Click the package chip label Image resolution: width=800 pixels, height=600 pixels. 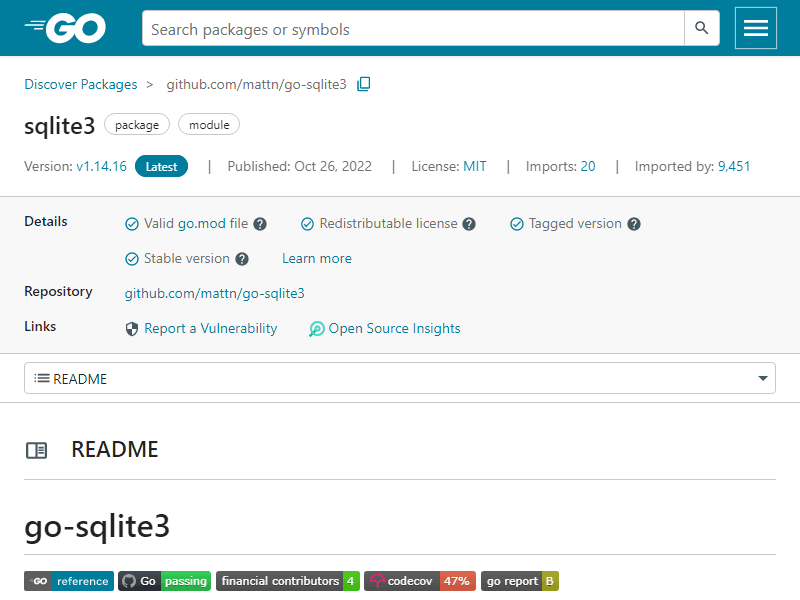(137, 124)
